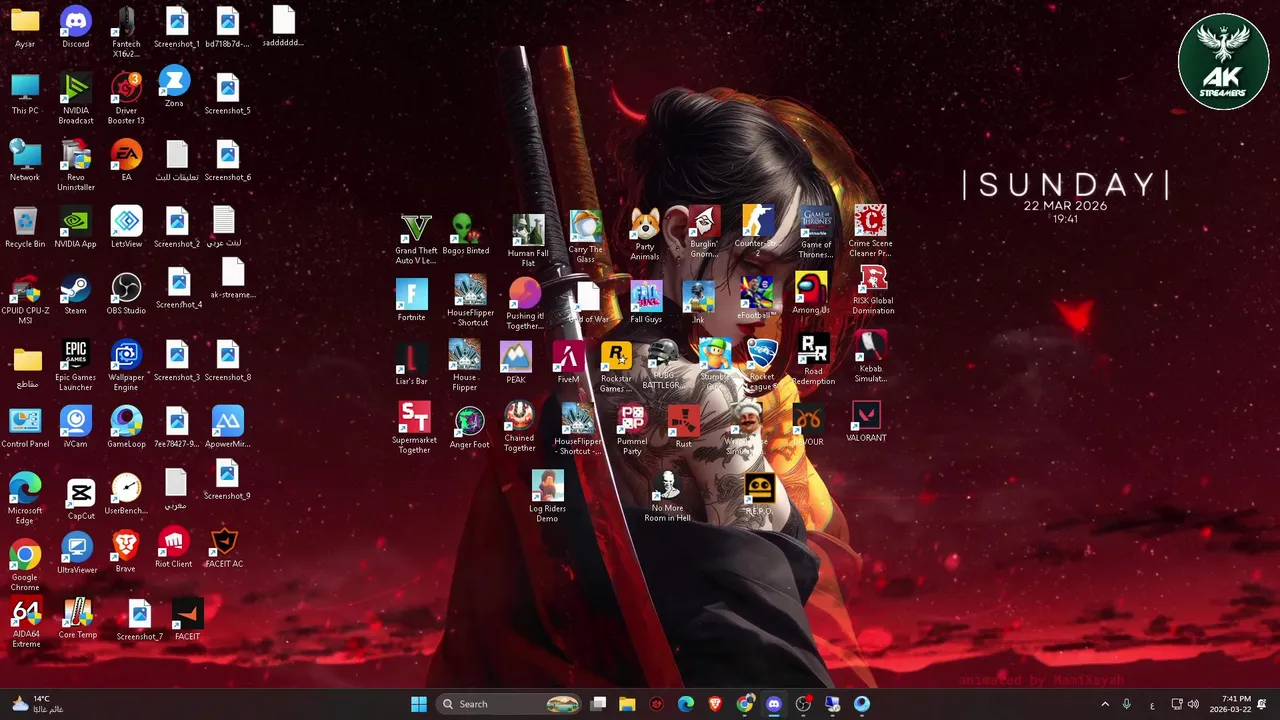Launch the Riot Client shortcut
Image resolution: width=1280 pixels, height=720 pixels.
pyautogui.click(x=173, y=548)
